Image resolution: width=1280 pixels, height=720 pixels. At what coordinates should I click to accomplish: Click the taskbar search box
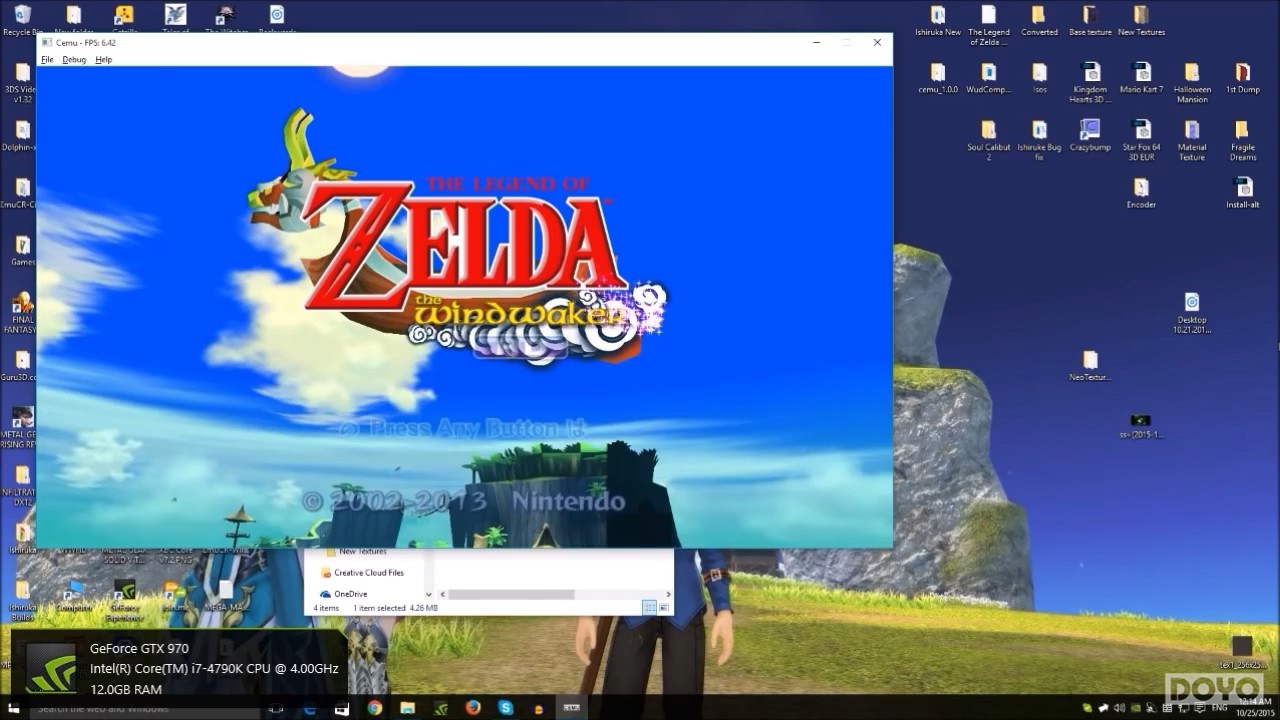coord(145,708)
